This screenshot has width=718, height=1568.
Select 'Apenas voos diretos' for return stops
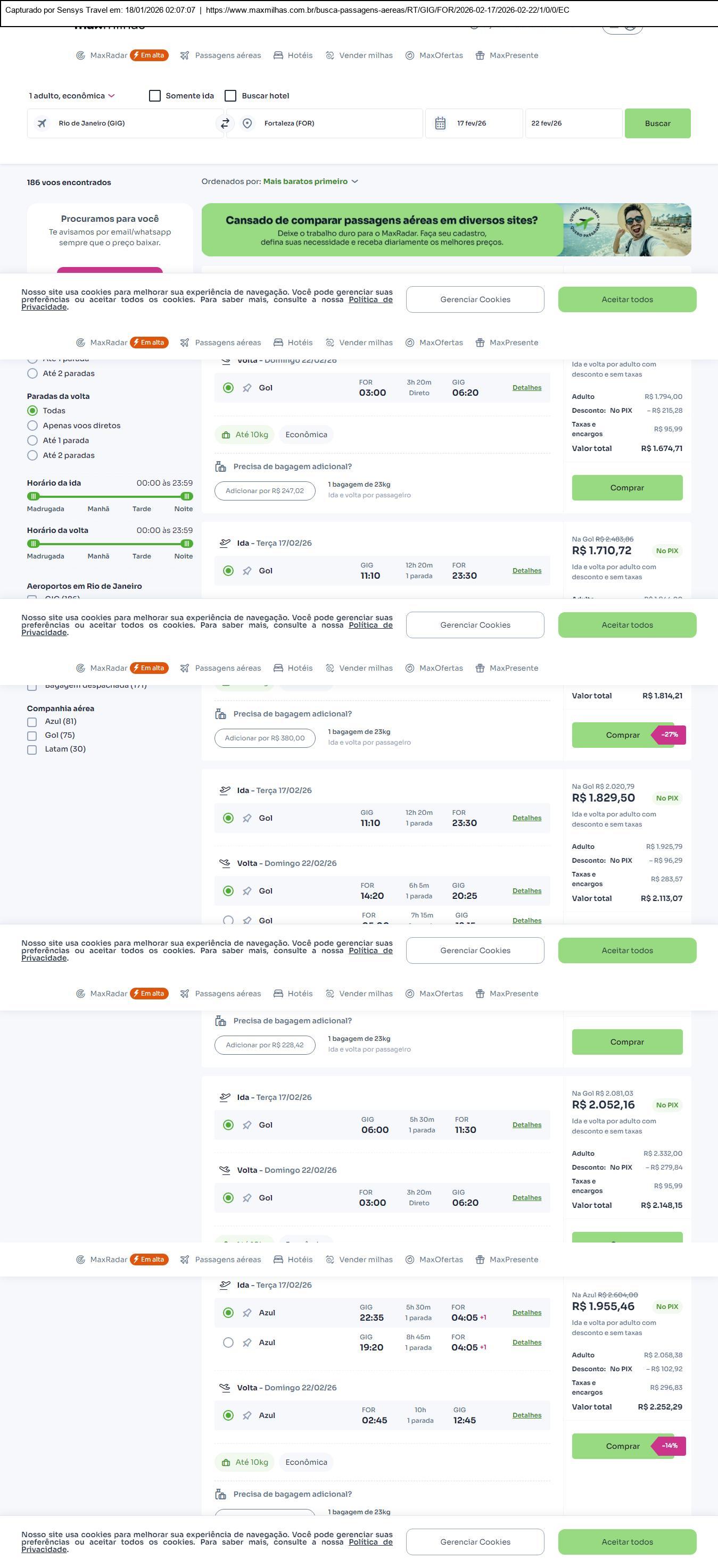pos(33,426)
